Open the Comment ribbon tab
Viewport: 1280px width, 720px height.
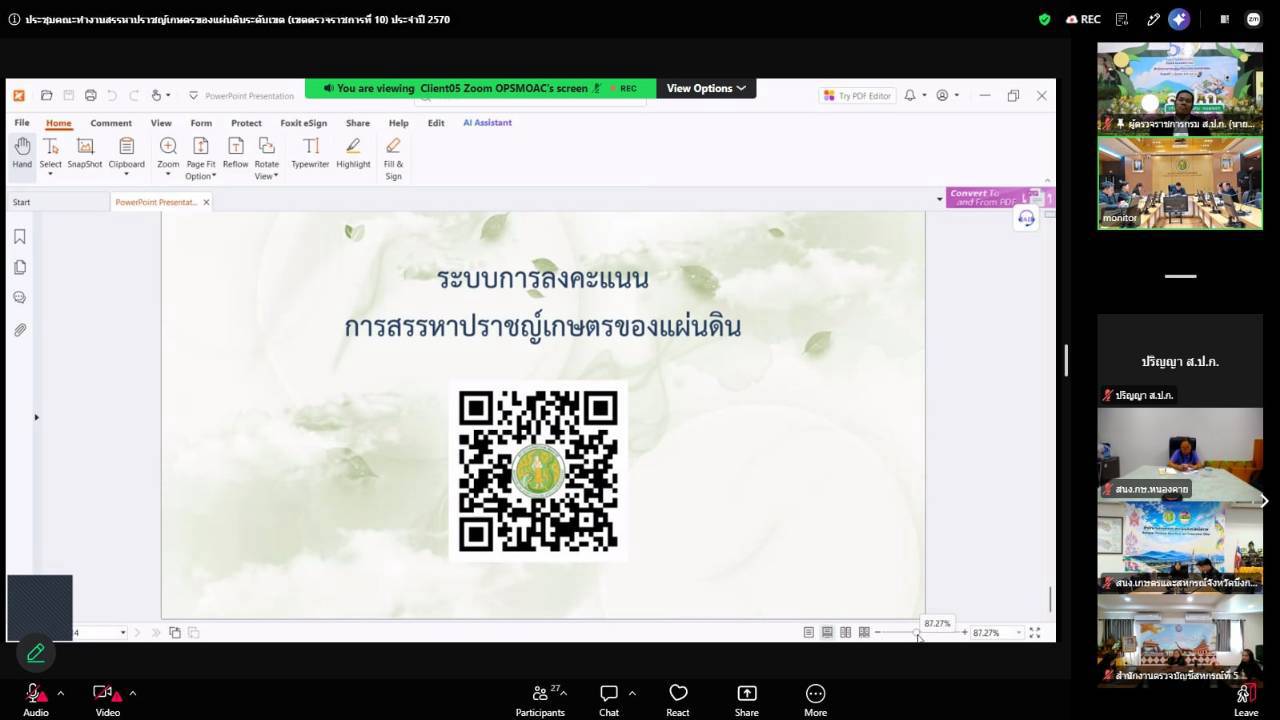(111, 123)
